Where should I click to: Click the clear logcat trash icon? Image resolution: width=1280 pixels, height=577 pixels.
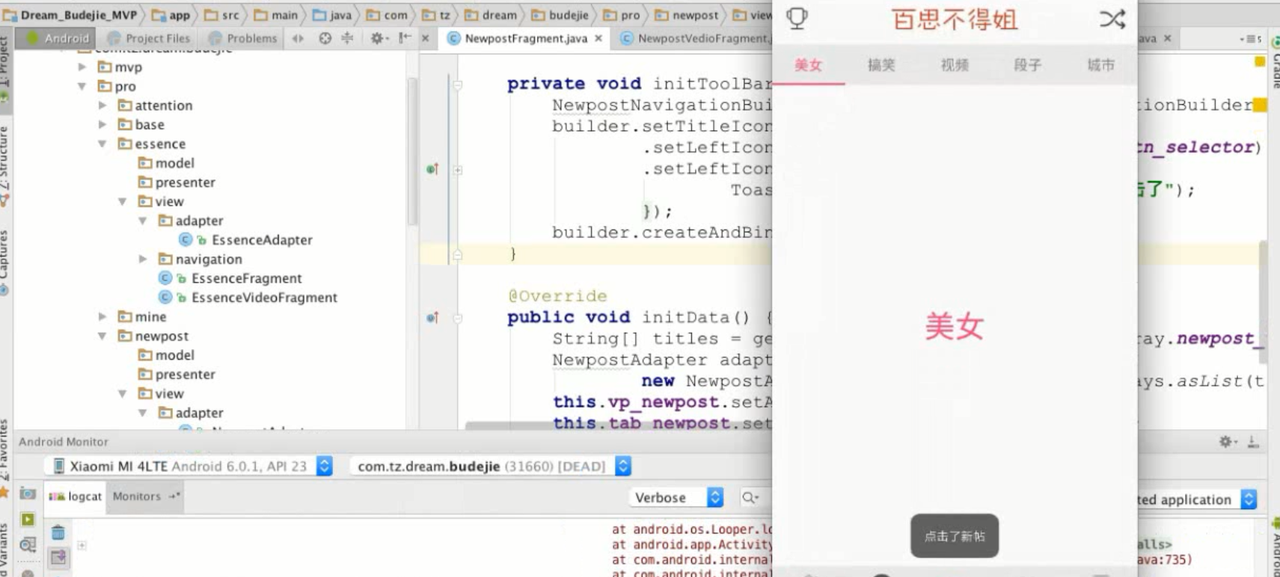[x=58, y=532]
